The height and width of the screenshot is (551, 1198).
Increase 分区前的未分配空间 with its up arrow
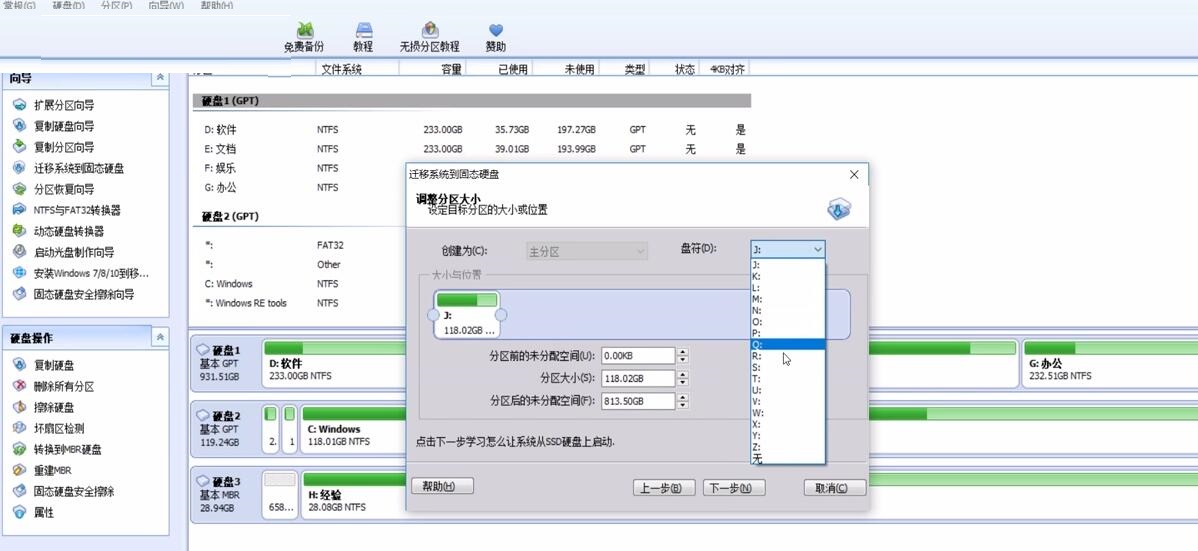[682, 352]
